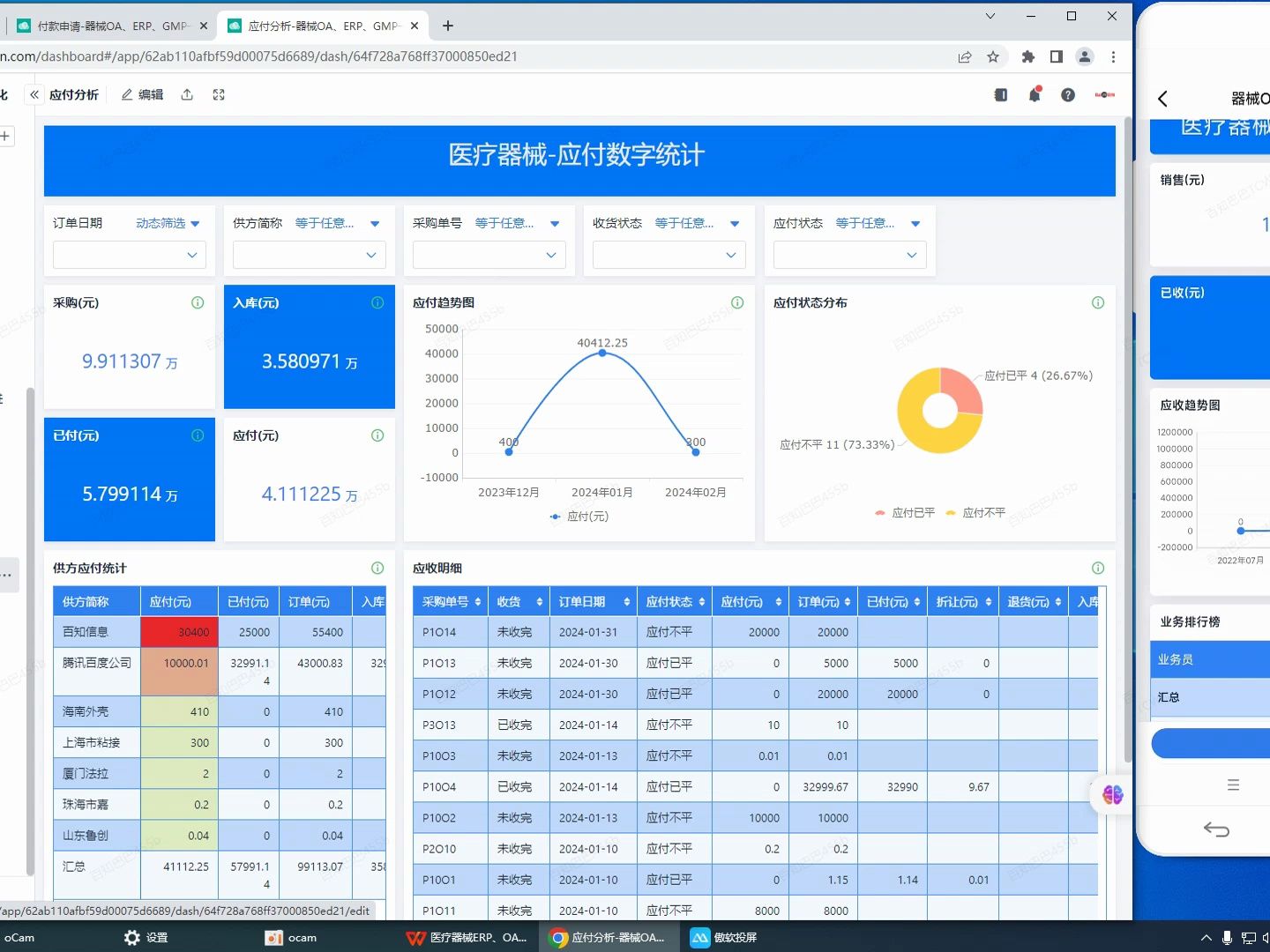
Task: Open the 应付状态 value select box
Action: click(850, 255)
